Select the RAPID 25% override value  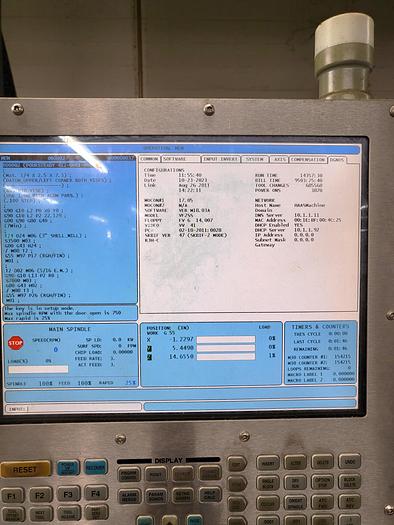pyautogui.click(x=131, y=383)
